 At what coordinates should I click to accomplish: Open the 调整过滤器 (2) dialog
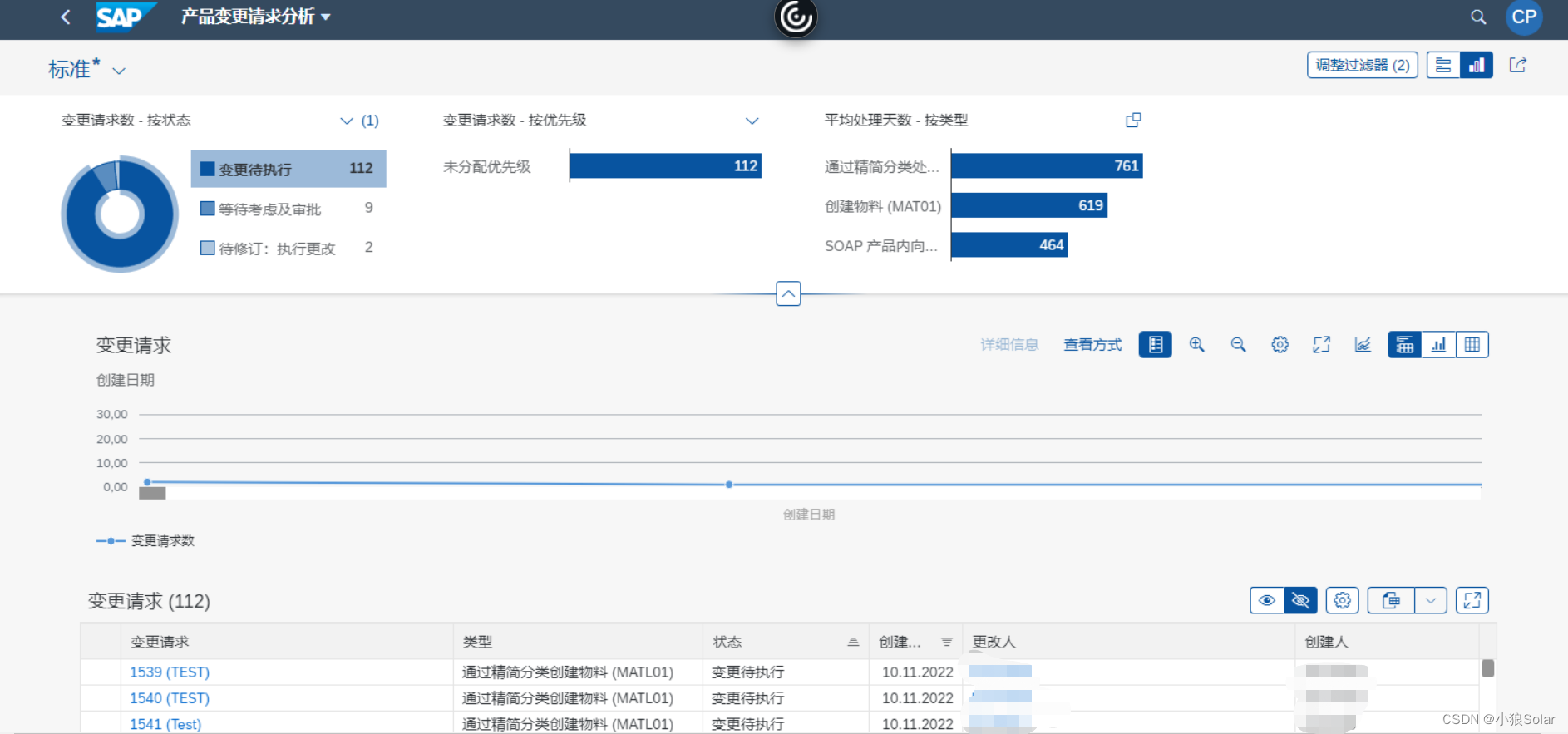tap(1362, 65)
